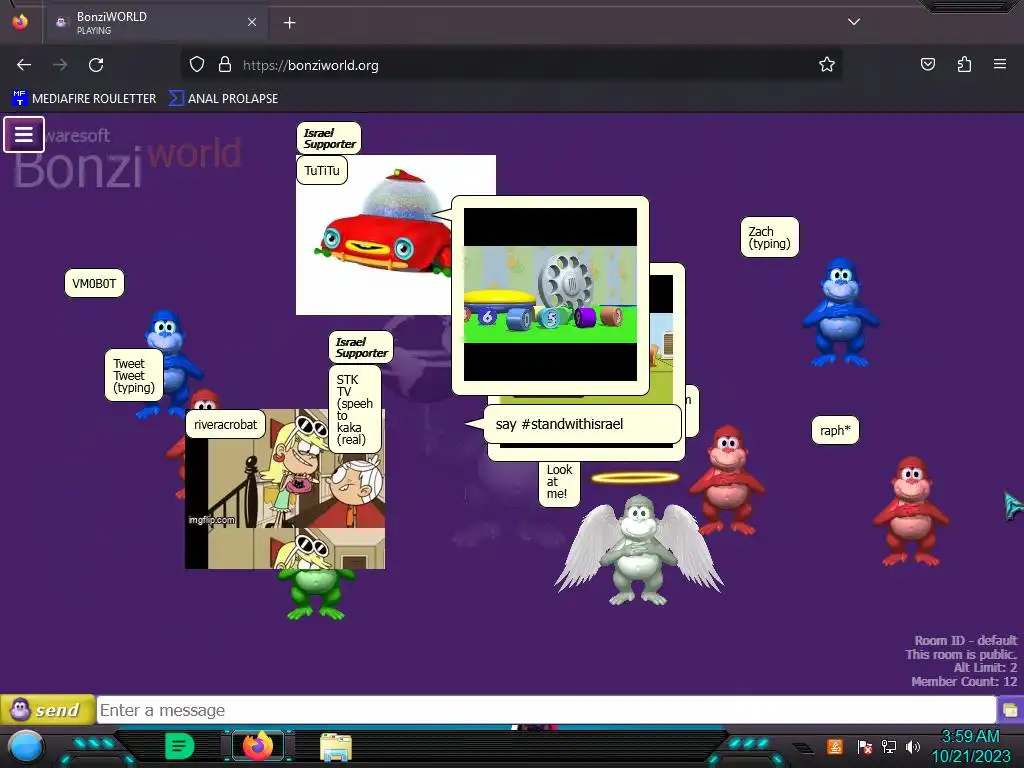This screenshot has width=1024, height=768.
Task: Click raph*'s red Bonzi character
Action: click(910, 511)
